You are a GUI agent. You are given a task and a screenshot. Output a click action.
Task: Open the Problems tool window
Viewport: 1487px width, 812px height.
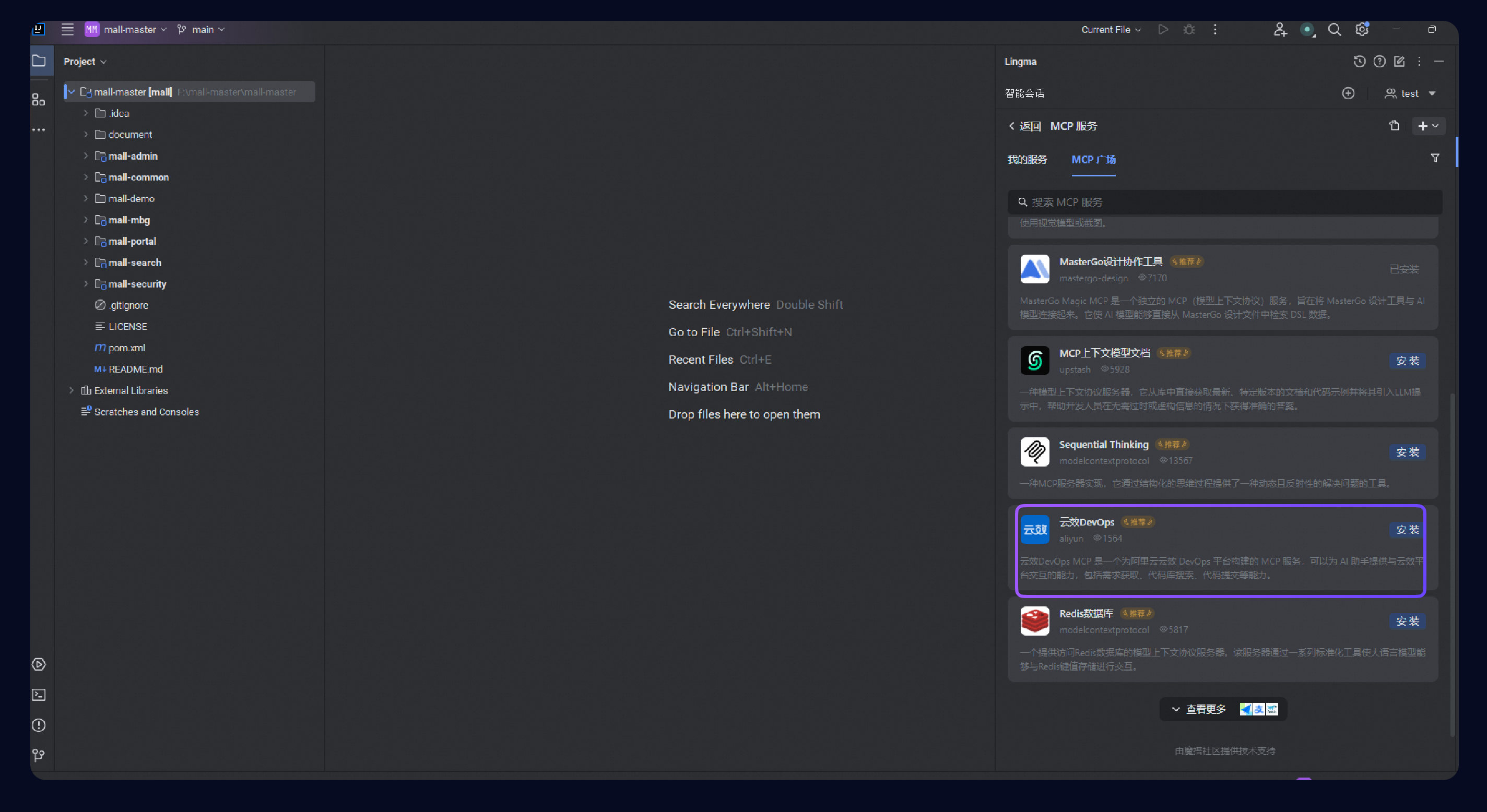pyautogui.click(x=39, y=725)
